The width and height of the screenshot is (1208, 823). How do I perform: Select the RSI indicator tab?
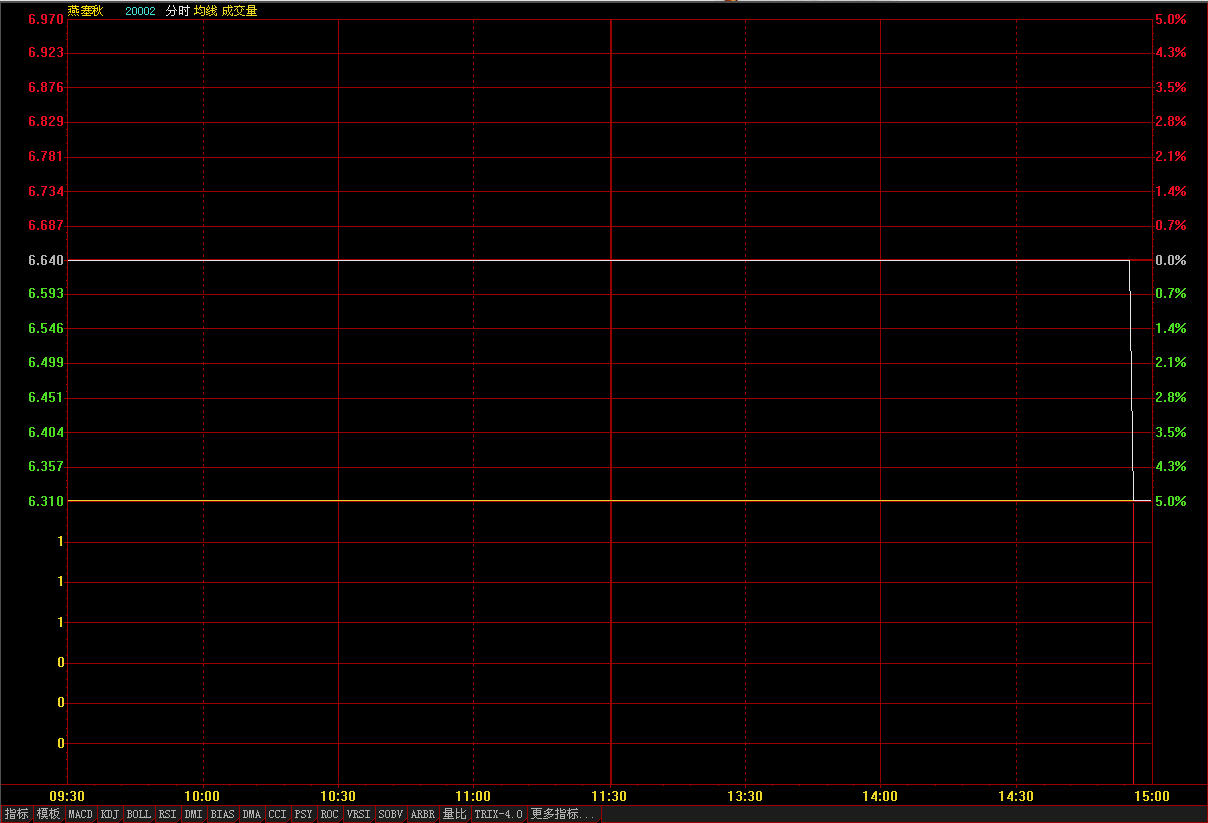(x=167, y=814)
